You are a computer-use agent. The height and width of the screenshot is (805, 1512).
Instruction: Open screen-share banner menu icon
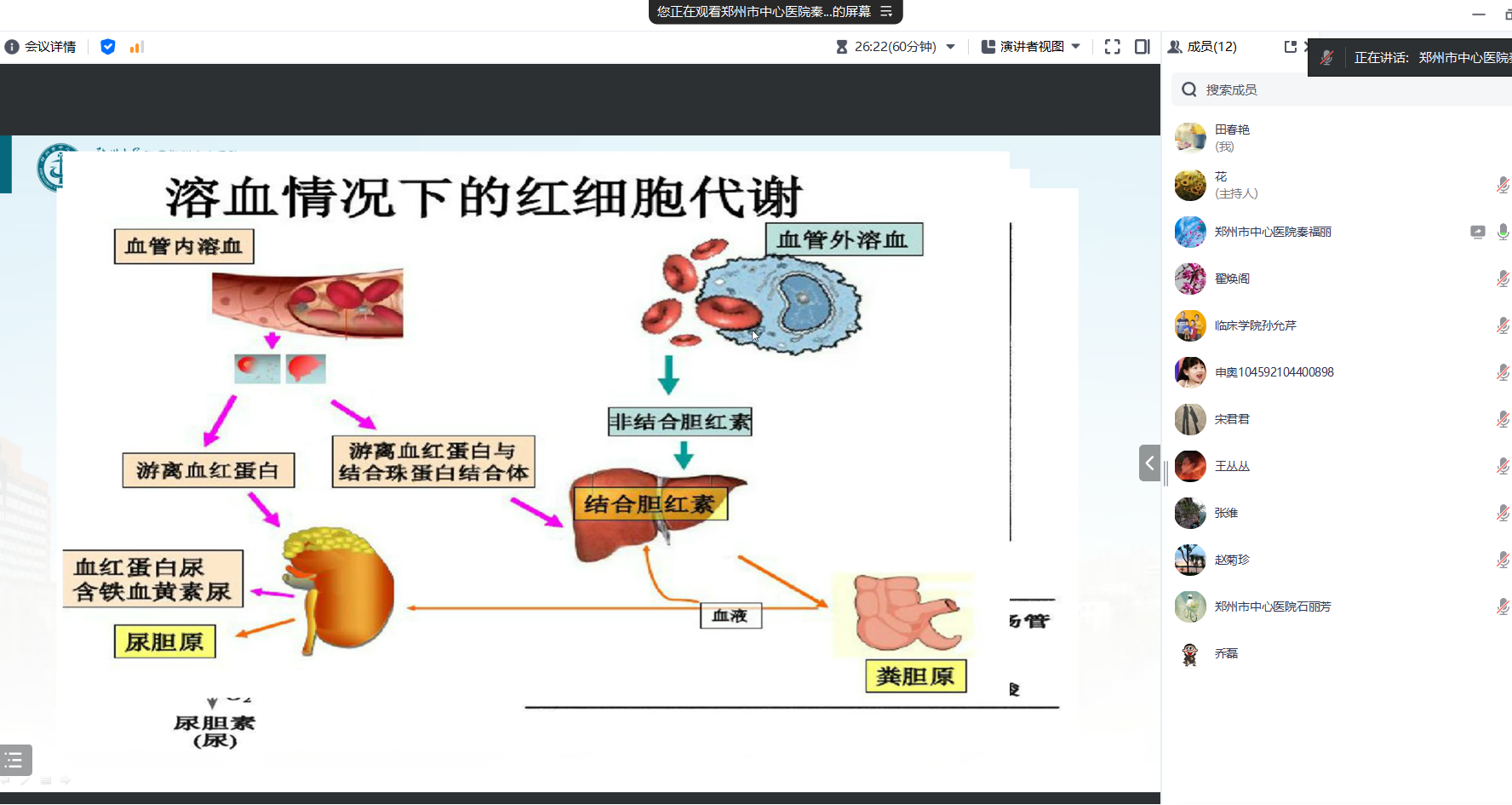coord(886,12)
